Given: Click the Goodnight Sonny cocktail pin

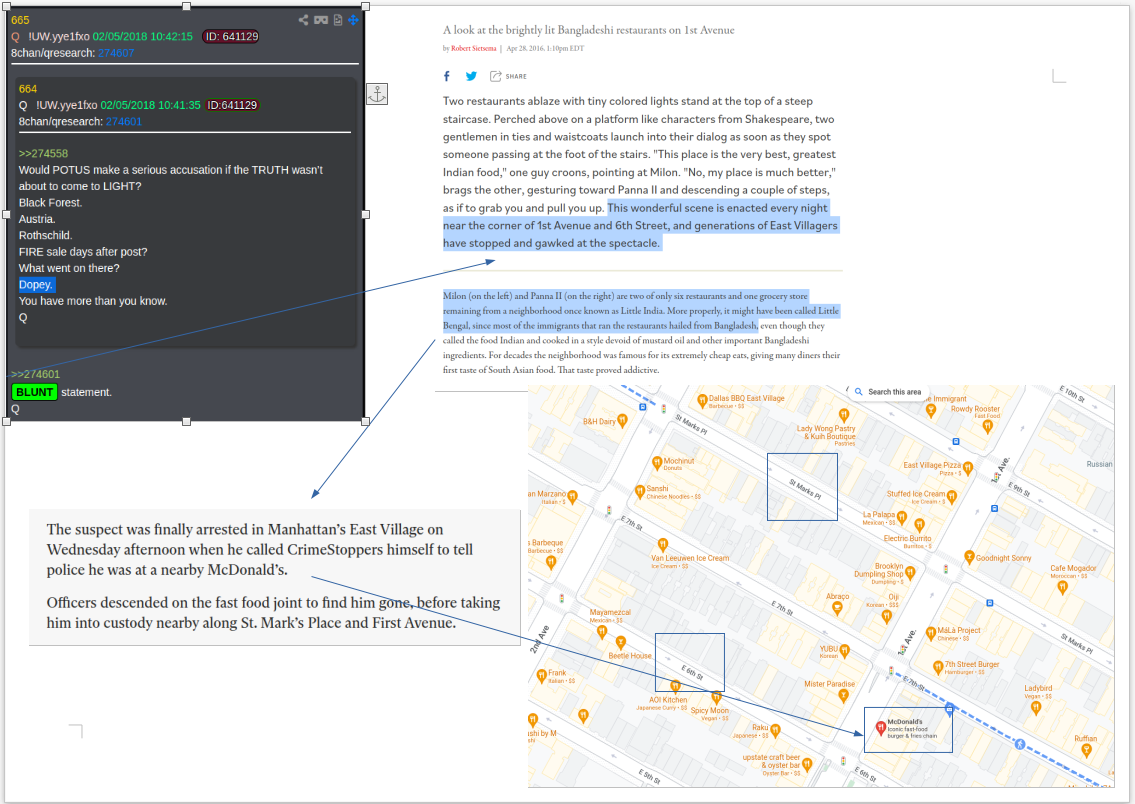Looking at the screenshot, I should (969, 557).
